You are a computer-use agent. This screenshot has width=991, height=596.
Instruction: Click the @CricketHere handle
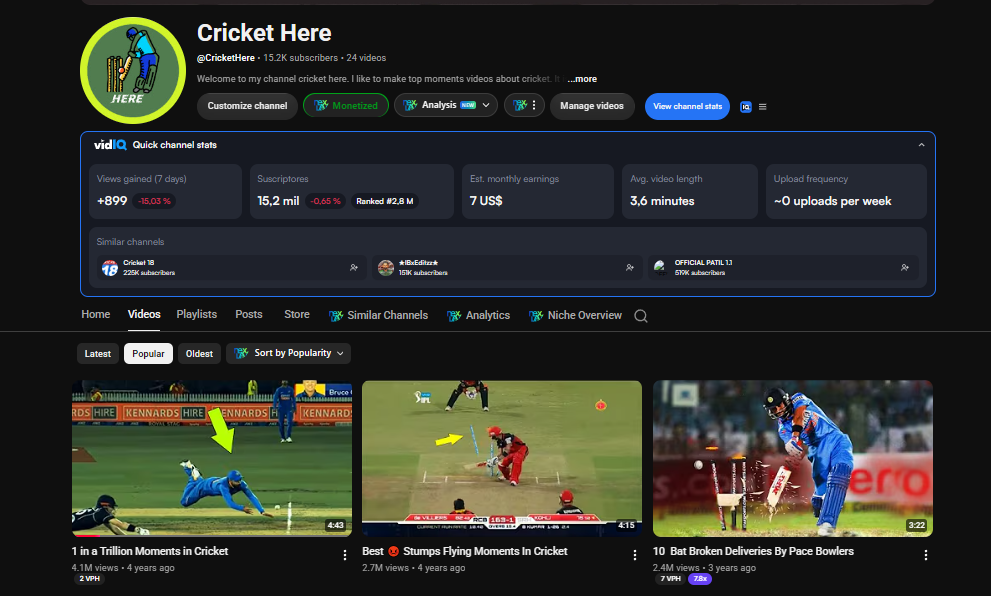click(226, 58)
